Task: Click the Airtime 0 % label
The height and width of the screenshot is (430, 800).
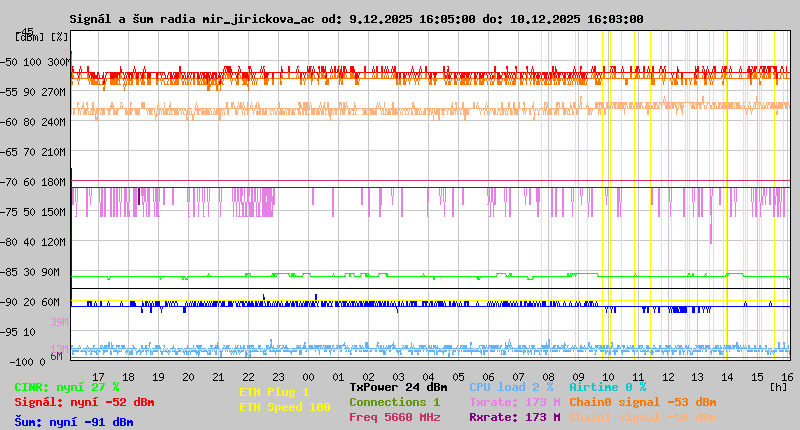Action: [607, 387]
